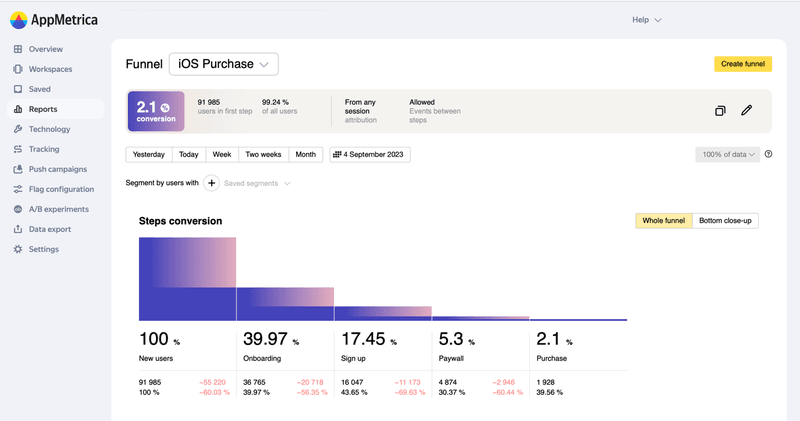
Task: Click the pencil edit funnel icon
Action: [746, 111]
